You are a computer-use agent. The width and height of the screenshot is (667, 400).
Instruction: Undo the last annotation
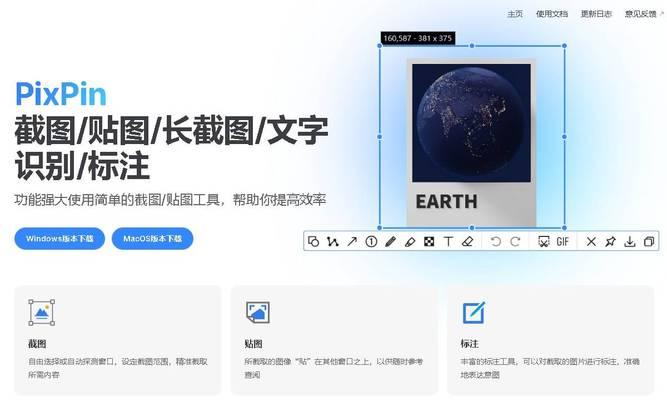click(496, 242)
